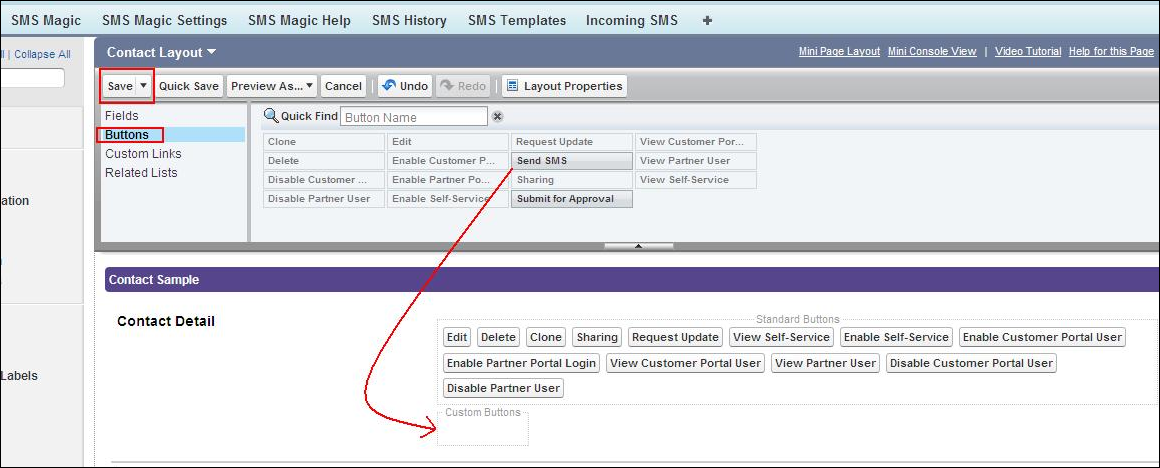
Task: Select Enable Self-Service palette item
Action: coord(448,200)
